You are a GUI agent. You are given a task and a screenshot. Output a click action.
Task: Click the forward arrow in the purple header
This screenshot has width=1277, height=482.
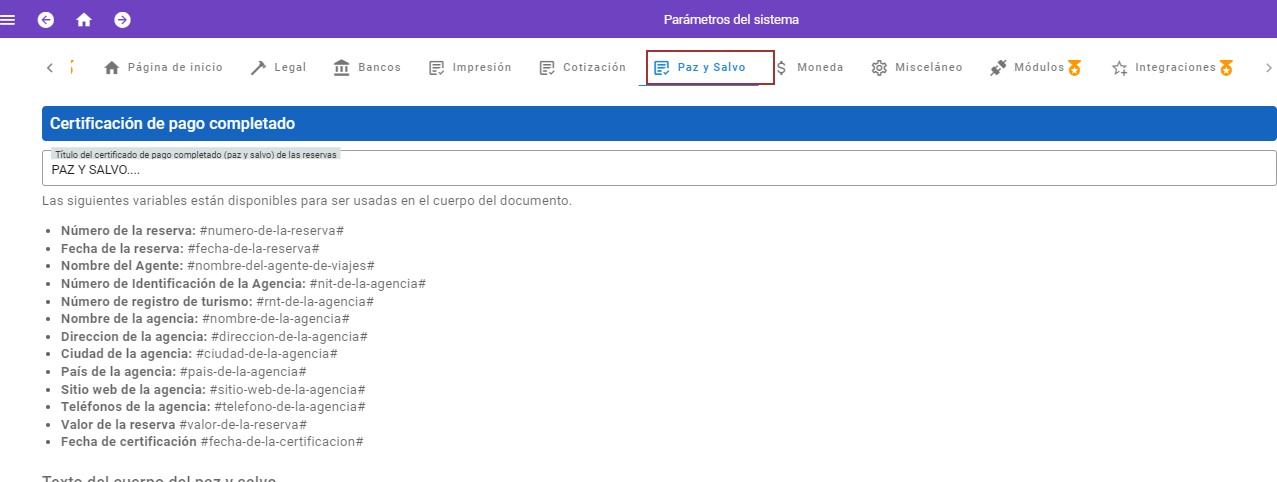[x=122, y=20]
